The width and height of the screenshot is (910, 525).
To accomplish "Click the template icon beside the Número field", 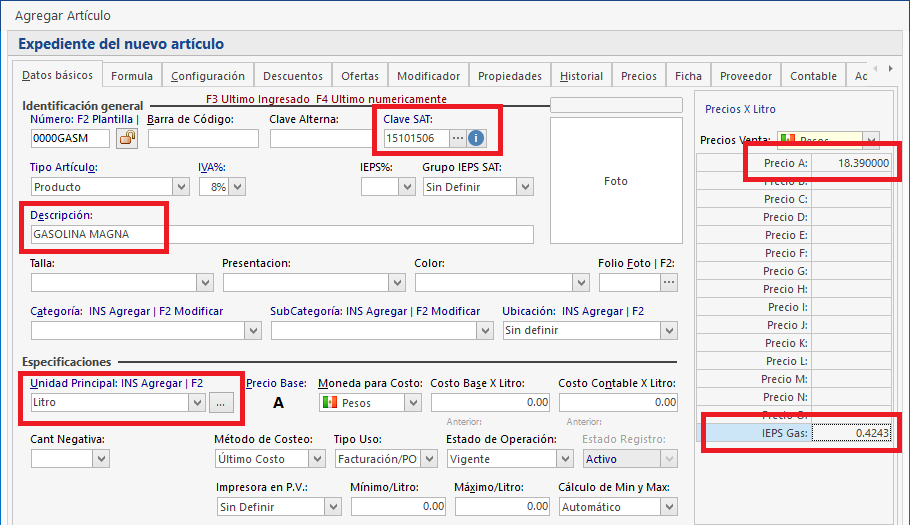I will click(127, 138).
